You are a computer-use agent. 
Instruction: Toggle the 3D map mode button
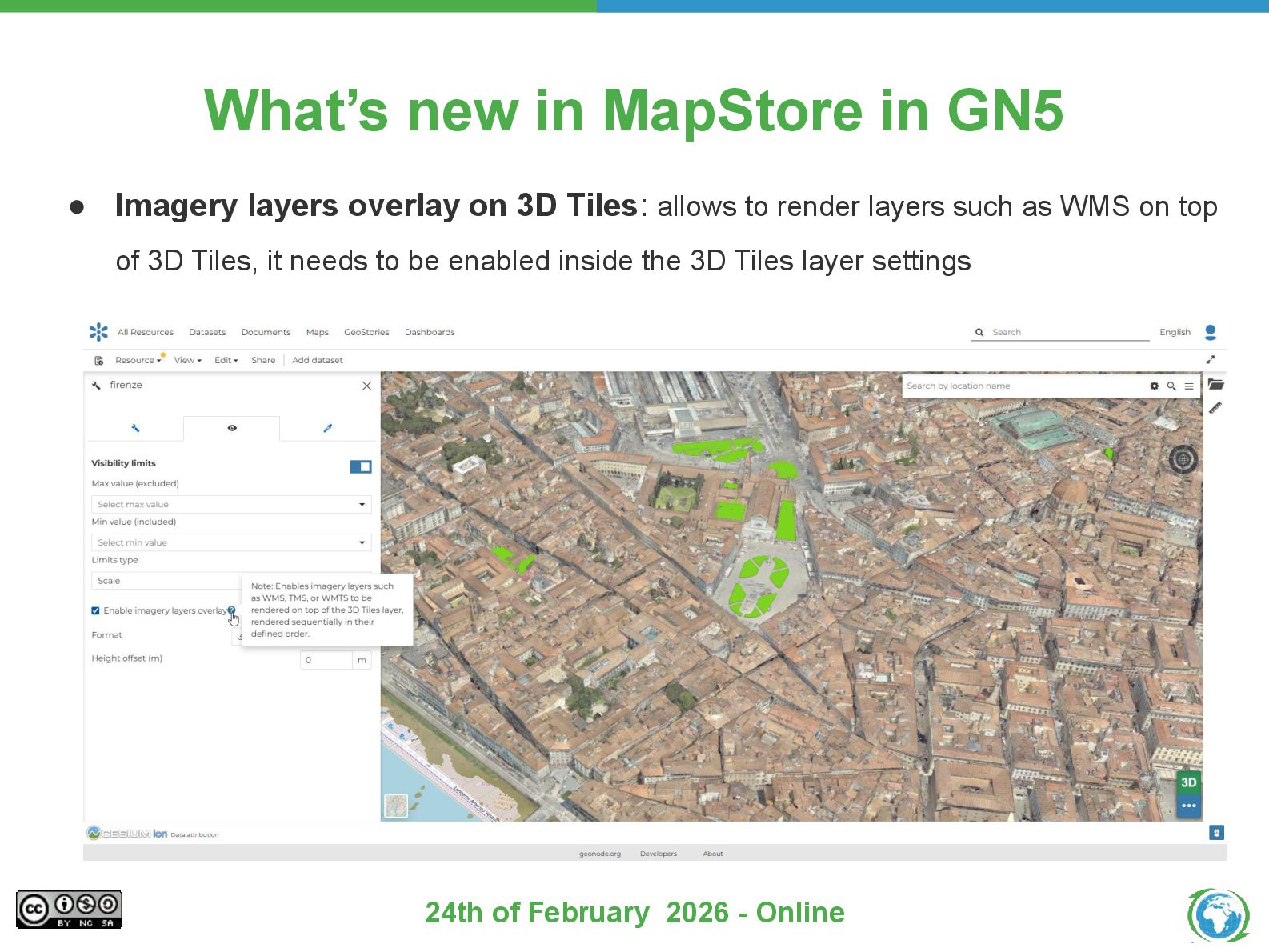click(1189, 782)
